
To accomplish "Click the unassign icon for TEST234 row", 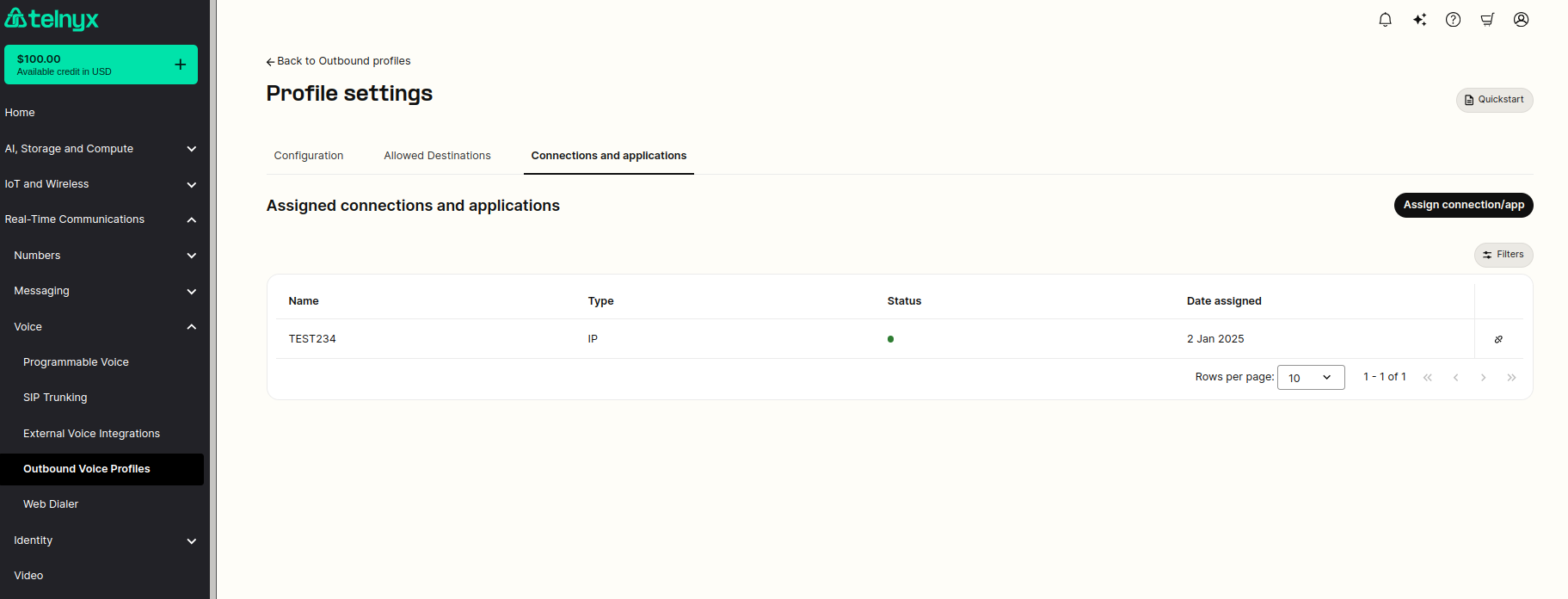I will (x=1498, y=339).
